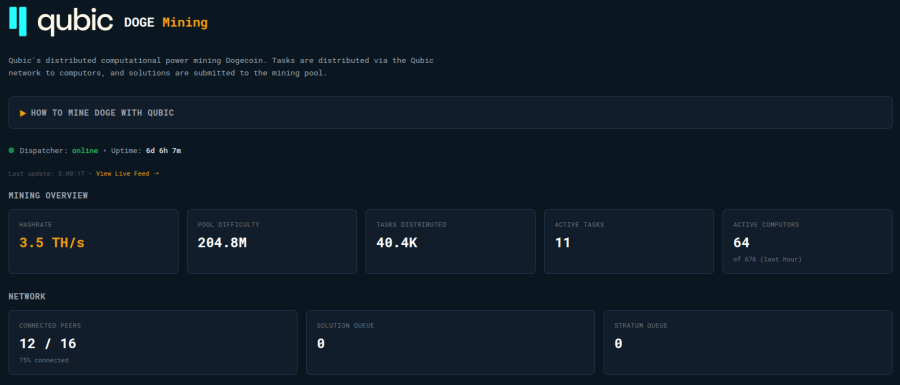The width and height of the screenshot is (900, 385).
Task: Expand the How to Mine DOGE with Qubic section
Action: [x=450, y=112]
